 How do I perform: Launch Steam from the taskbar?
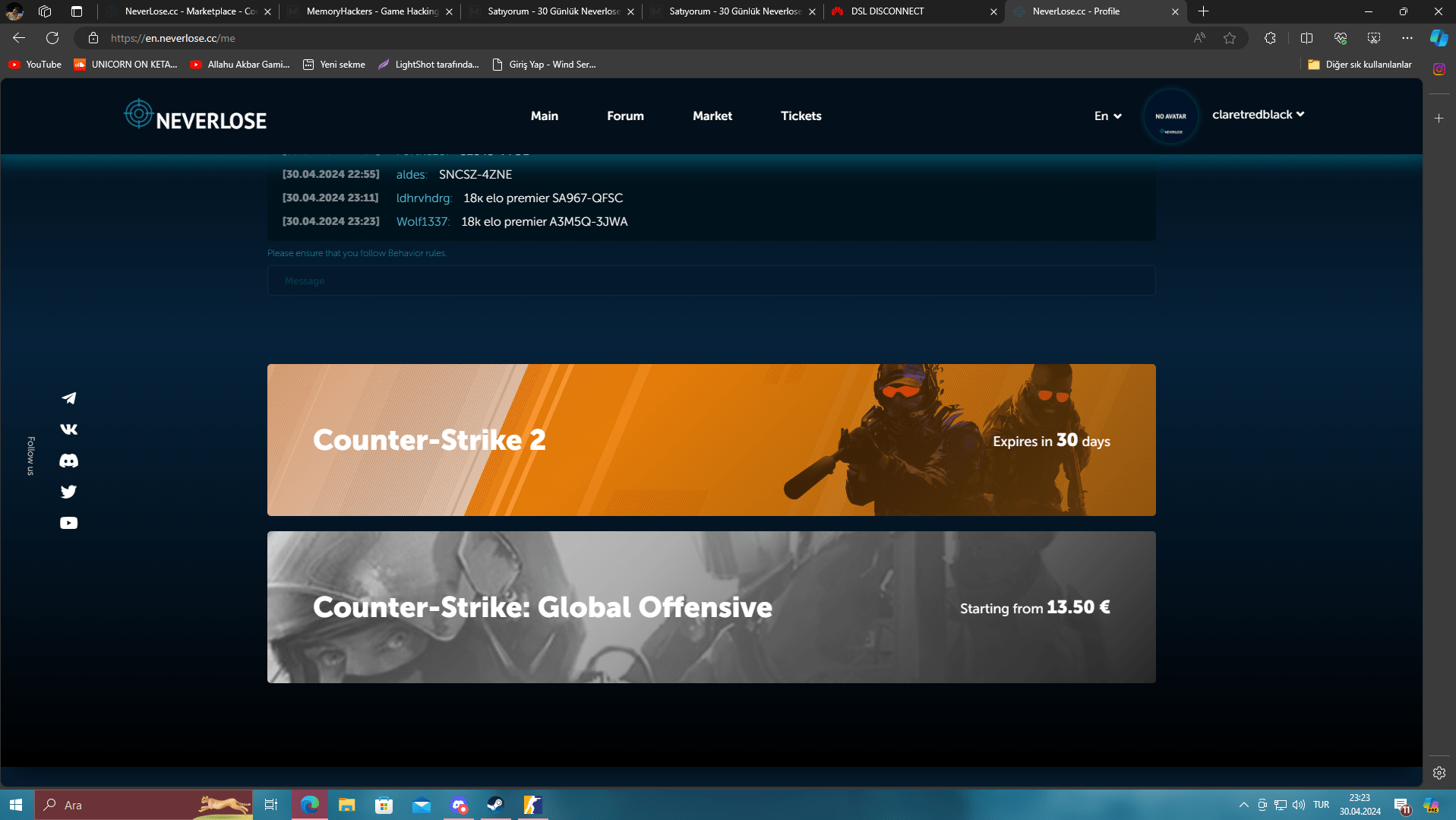click(x=495, y=805)
